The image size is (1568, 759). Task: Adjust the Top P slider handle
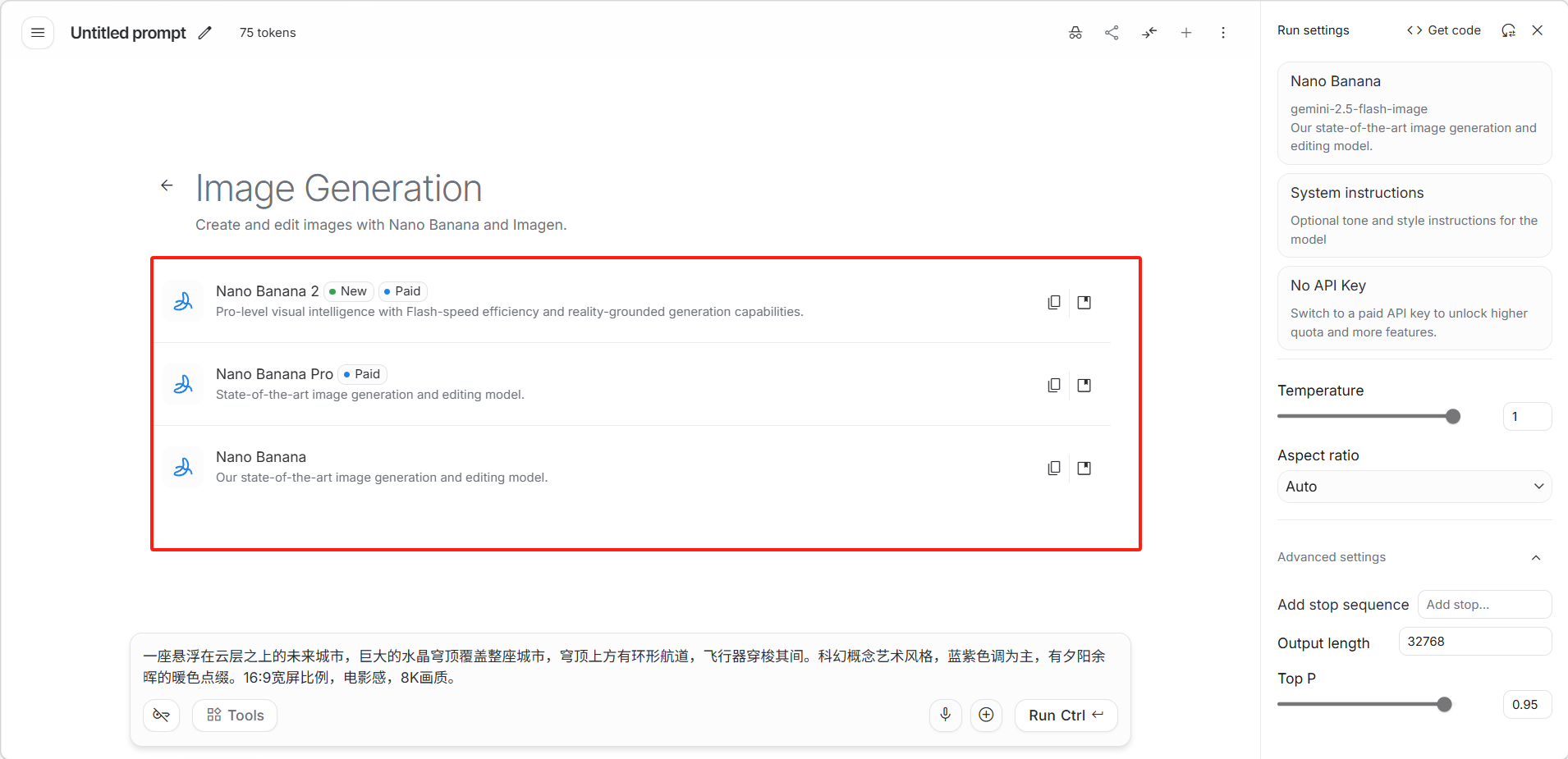pos(1445,705)
